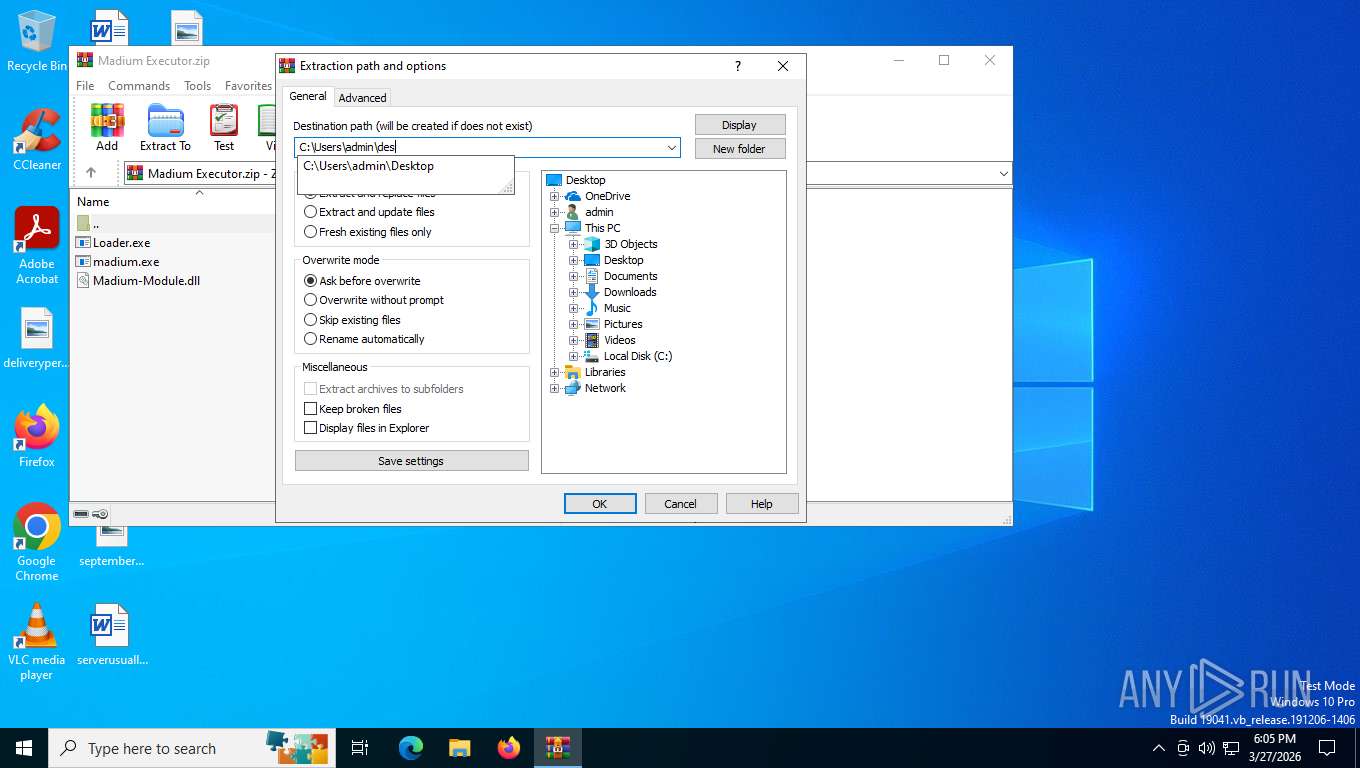Open VLC media player desktop shortcut
This screenshot has height=768, width=1360.
click(37, 642)
